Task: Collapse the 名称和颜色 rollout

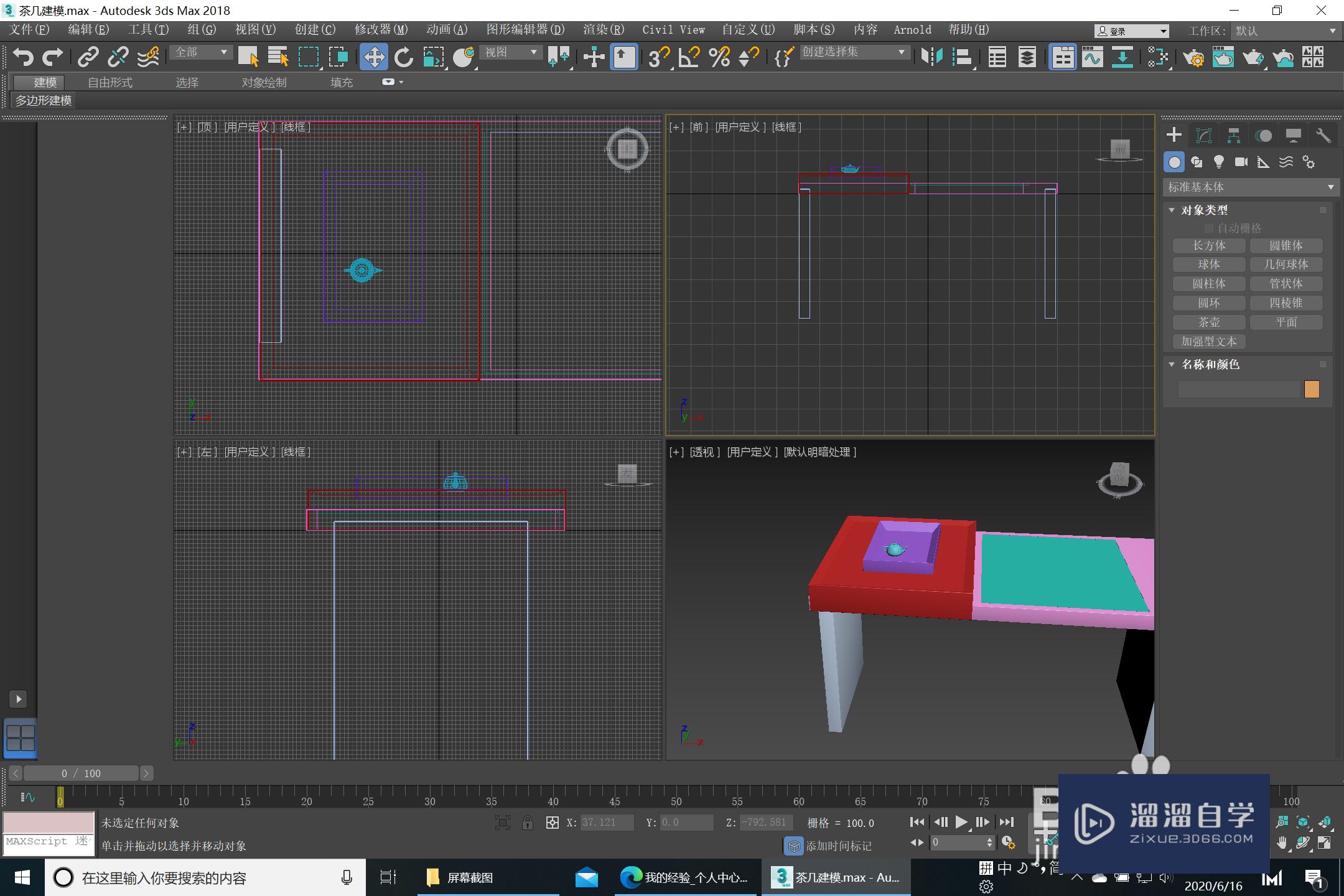Action: click(x=1172, y=365)
